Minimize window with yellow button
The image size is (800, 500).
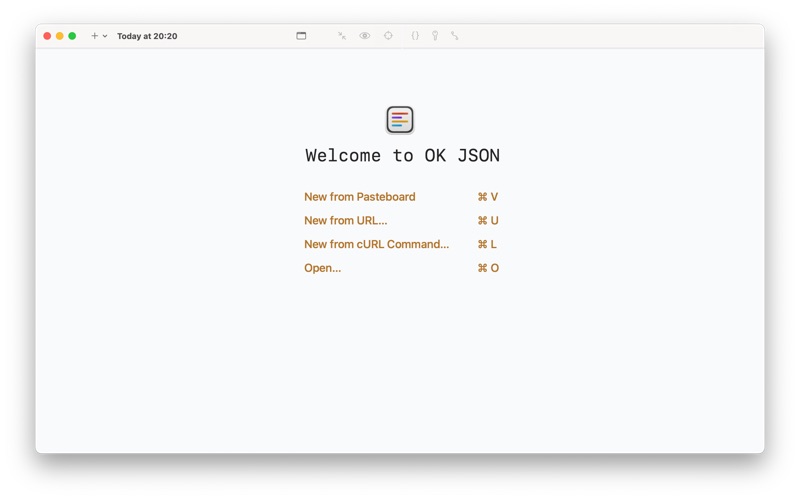[x=60, y=36]
